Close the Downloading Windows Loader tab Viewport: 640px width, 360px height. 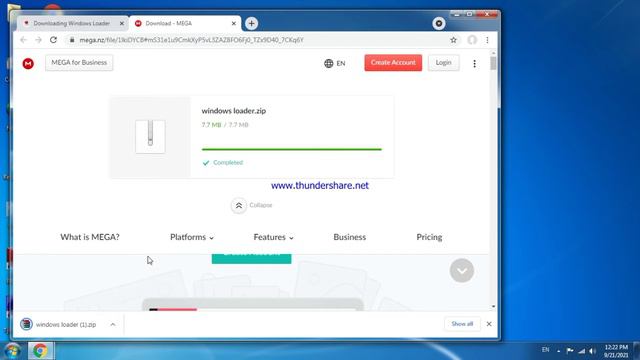click(122, 24)
